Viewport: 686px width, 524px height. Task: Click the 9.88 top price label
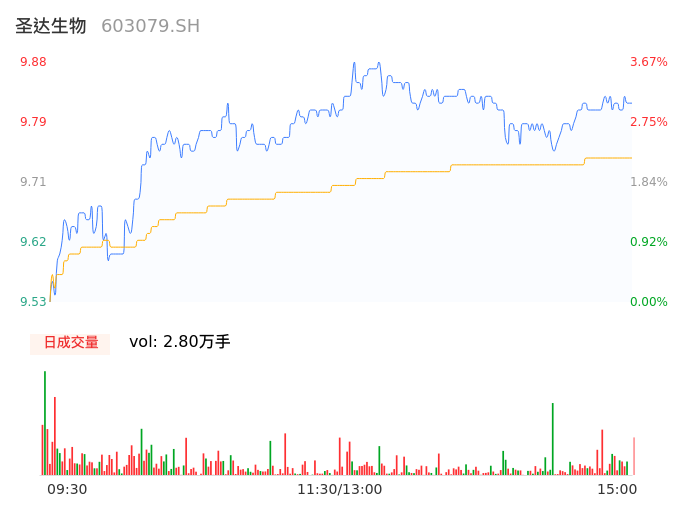pyautogui.click(x=33, y=62)
